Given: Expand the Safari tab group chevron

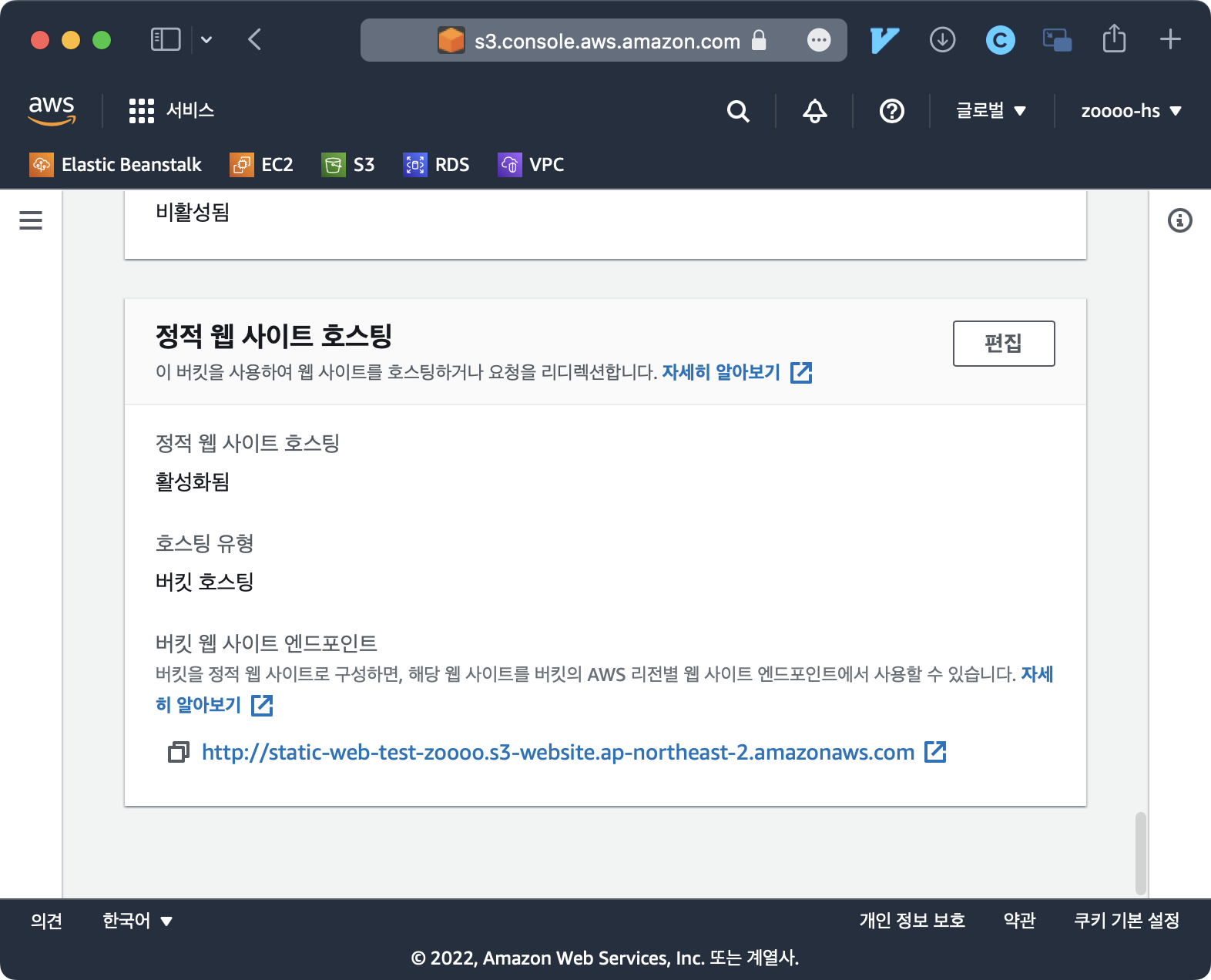Looking at the screenshot, I should pos(206,39).
